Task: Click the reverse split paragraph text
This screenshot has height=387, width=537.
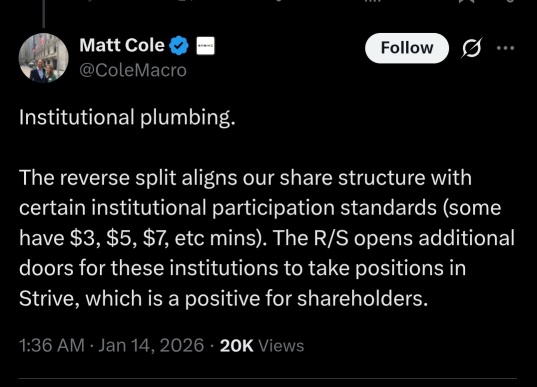Action: coord(267,238)
